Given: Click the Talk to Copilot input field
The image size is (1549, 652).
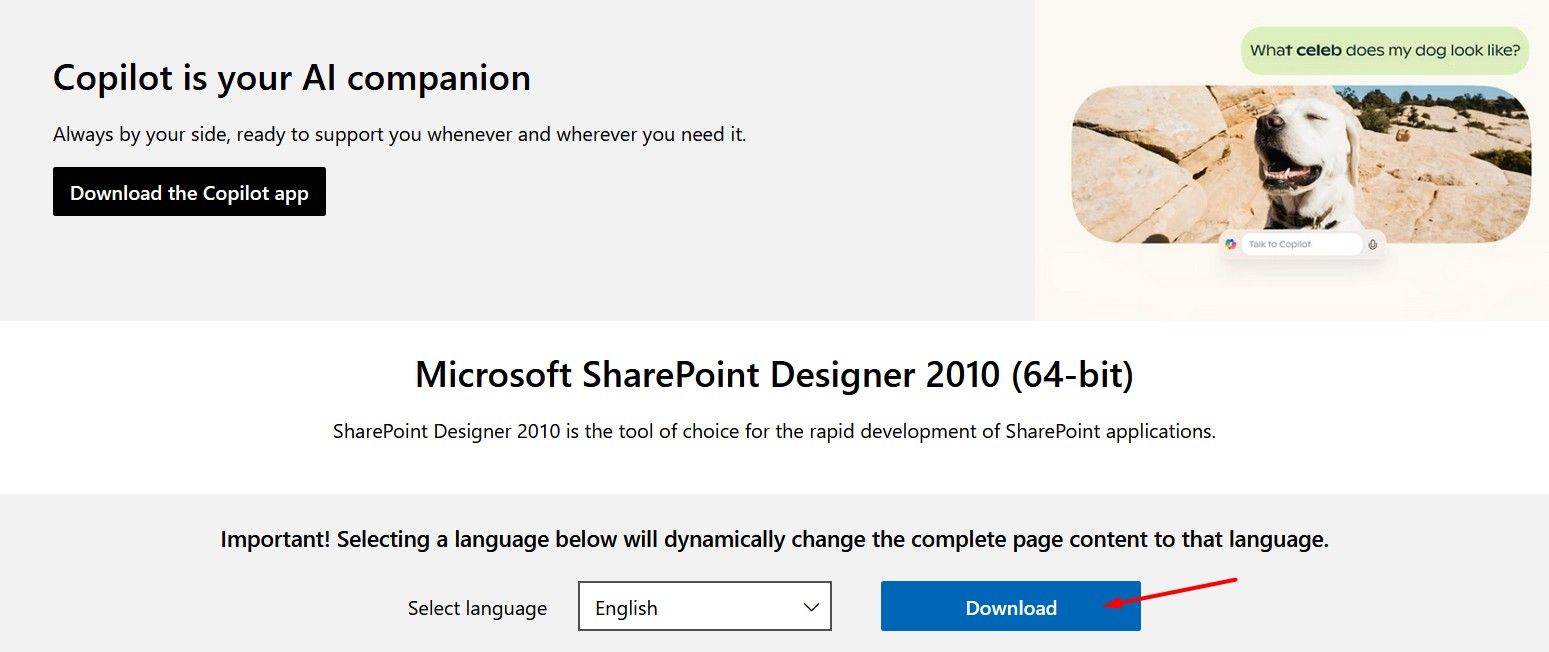Looking at the screenshot, I should [x=1300, y=244].
